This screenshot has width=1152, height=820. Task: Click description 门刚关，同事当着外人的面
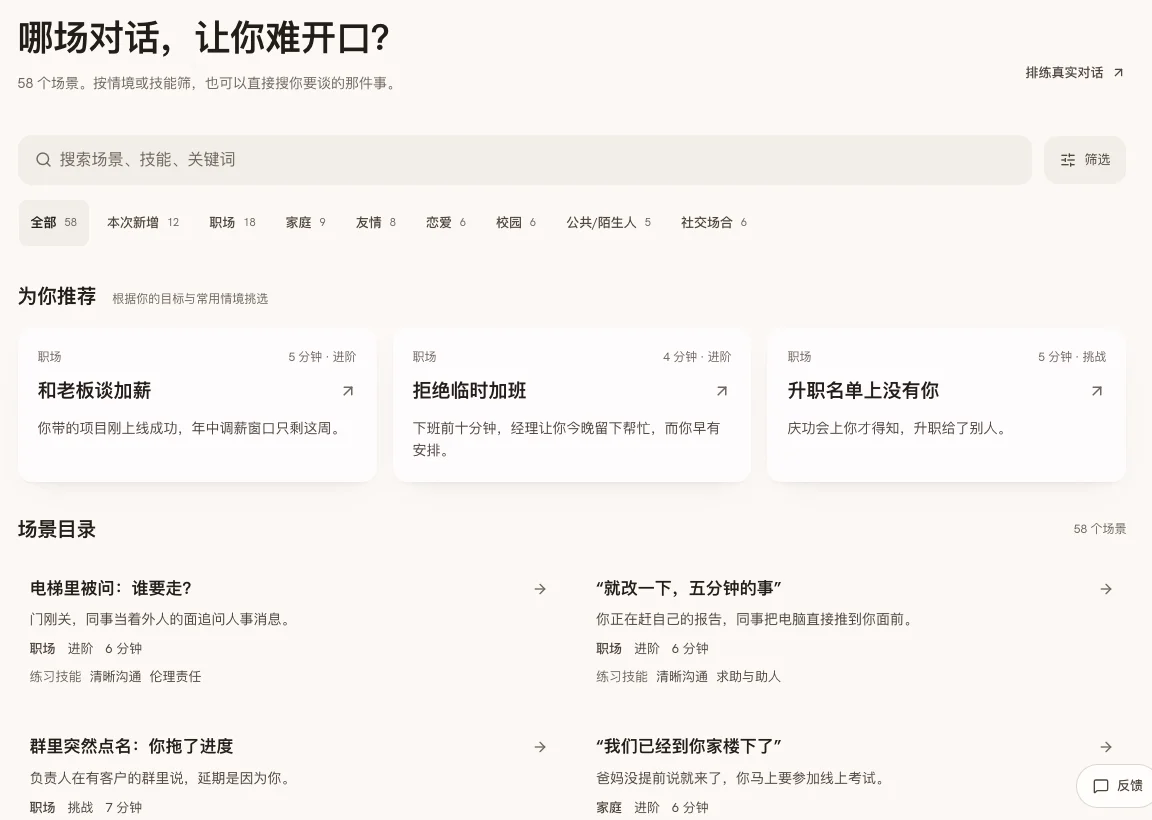(x=162, y=619)
